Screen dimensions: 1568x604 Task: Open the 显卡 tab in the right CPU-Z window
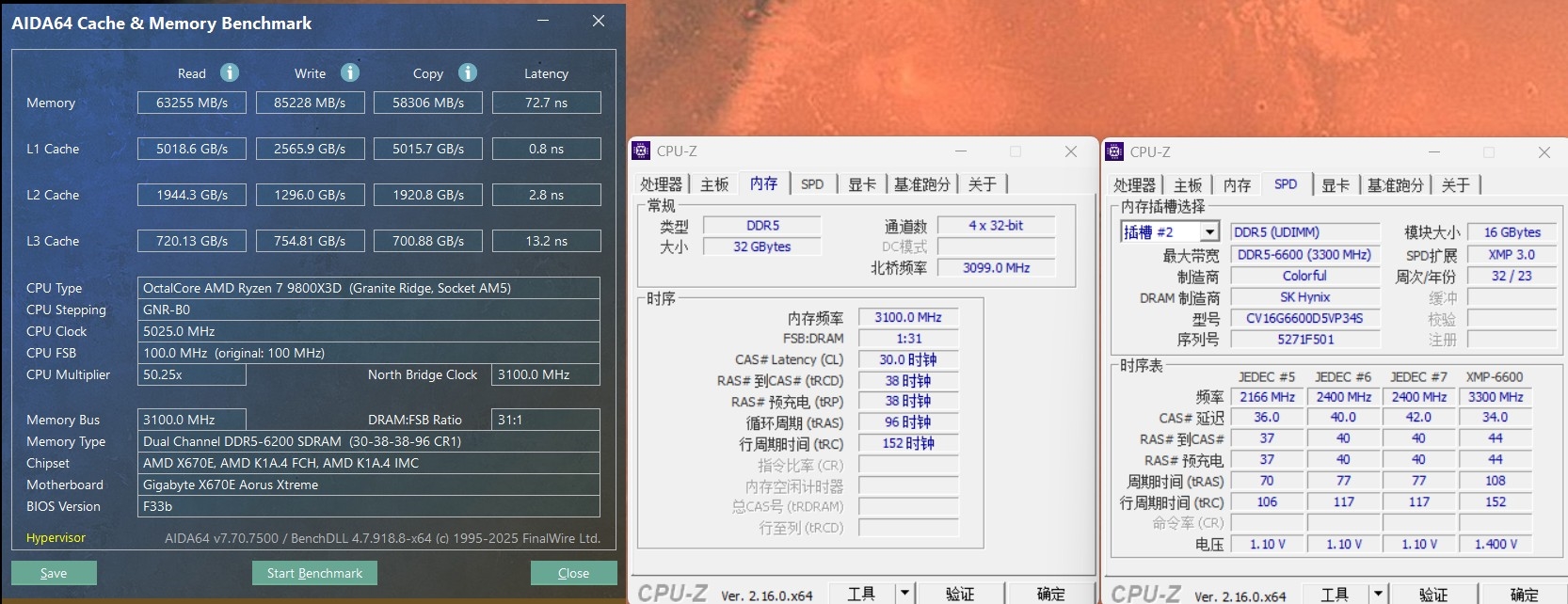(x=1336, y=185)
